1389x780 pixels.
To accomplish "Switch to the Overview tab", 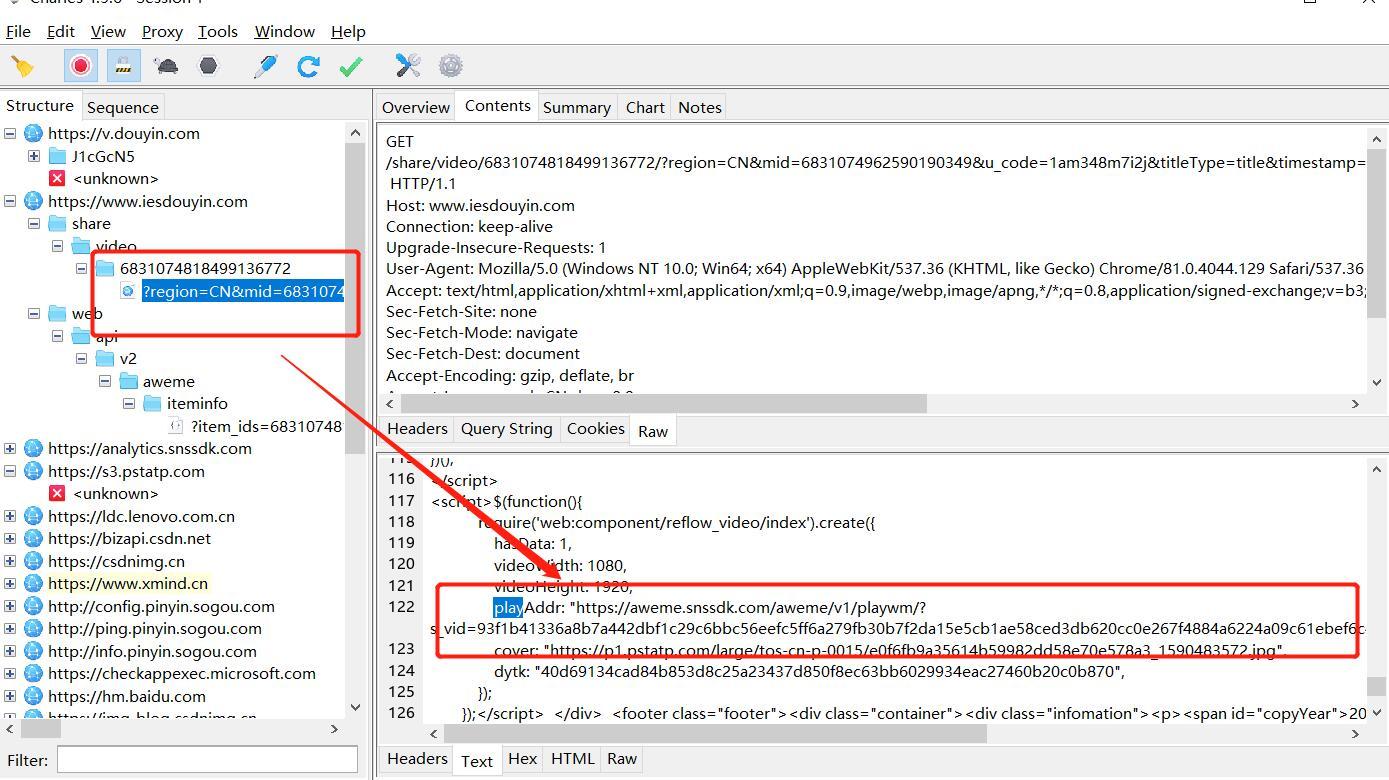I will coord(416,107).
